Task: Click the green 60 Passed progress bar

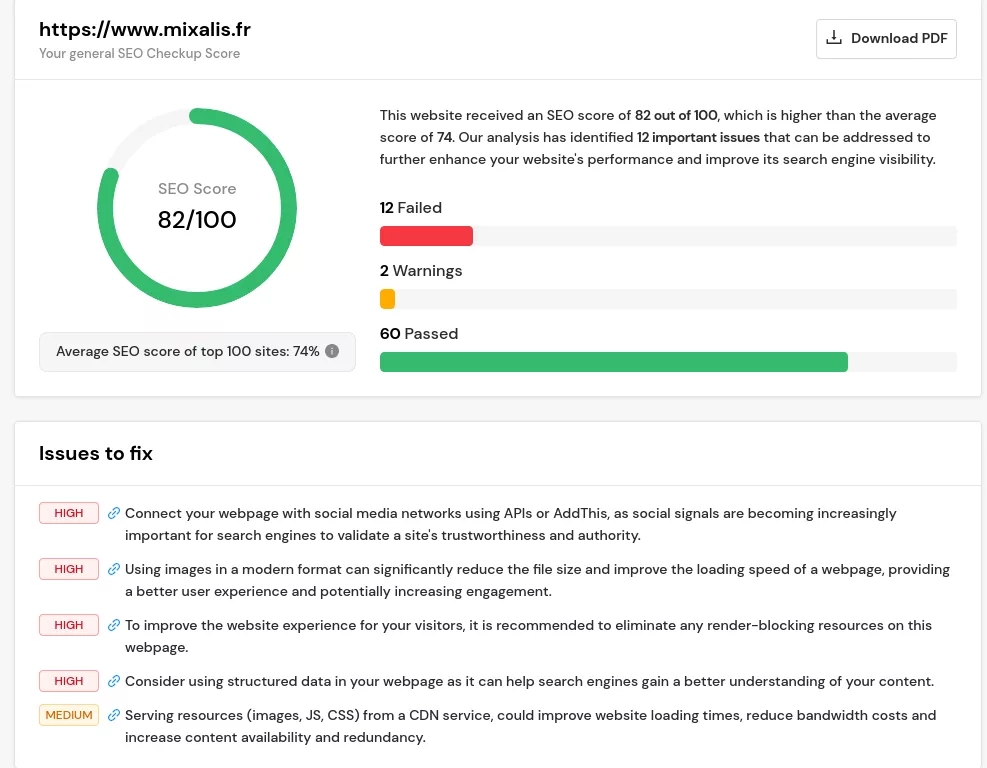Action: click(x=614, y=362)
